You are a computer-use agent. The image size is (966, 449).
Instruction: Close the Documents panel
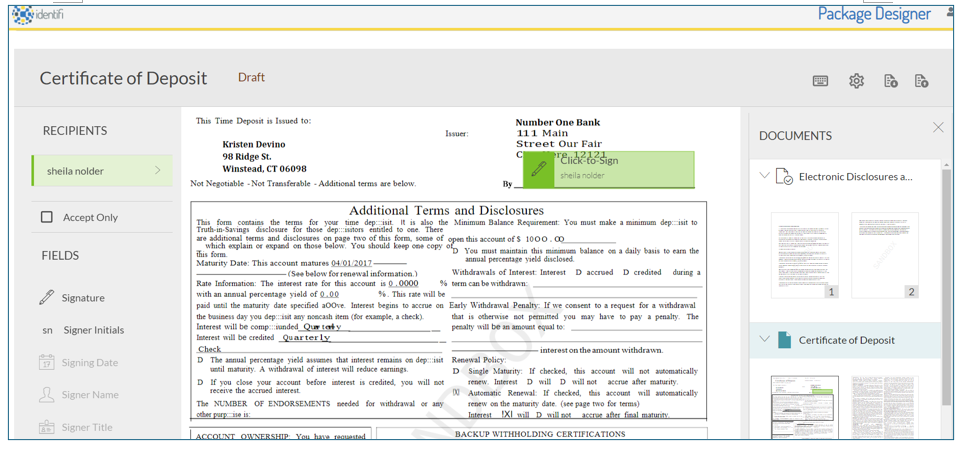click(938, 127)
